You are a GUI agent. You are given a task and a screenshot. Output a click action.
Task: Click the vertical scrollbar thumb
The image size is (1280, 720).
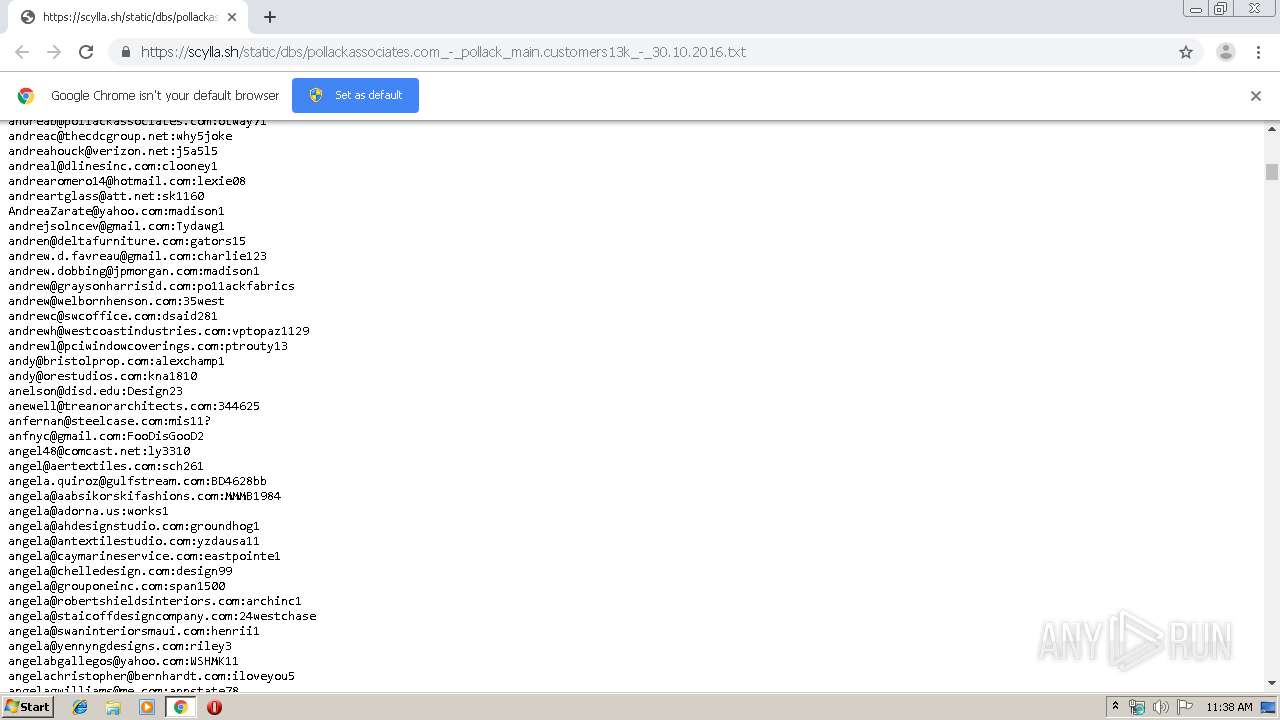[x=1272, y=172]
